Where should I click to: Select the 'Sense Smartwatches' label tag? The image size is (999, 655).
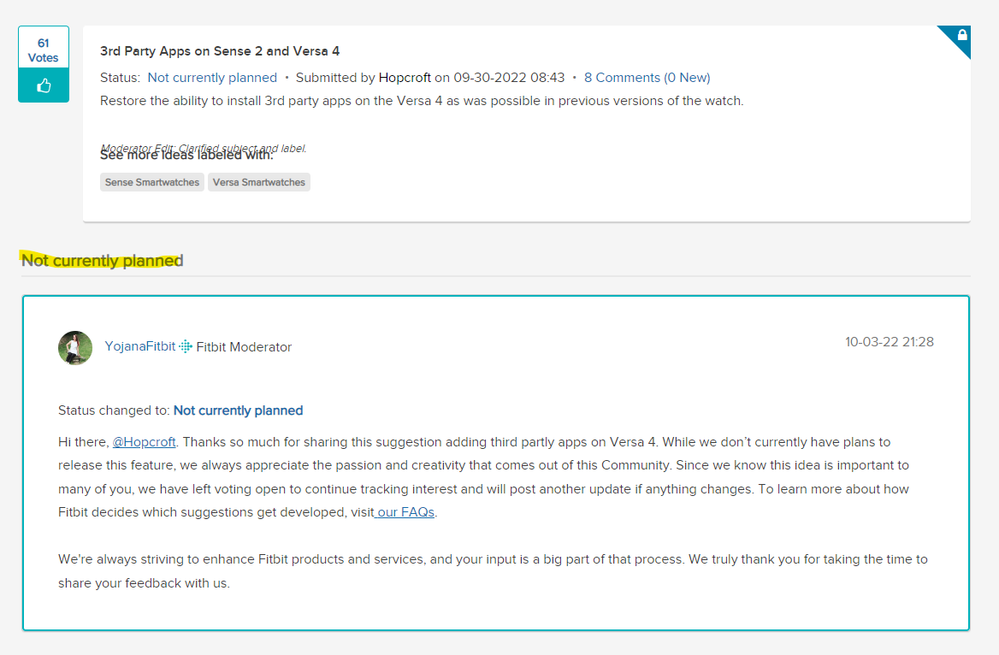coord(152,182)
